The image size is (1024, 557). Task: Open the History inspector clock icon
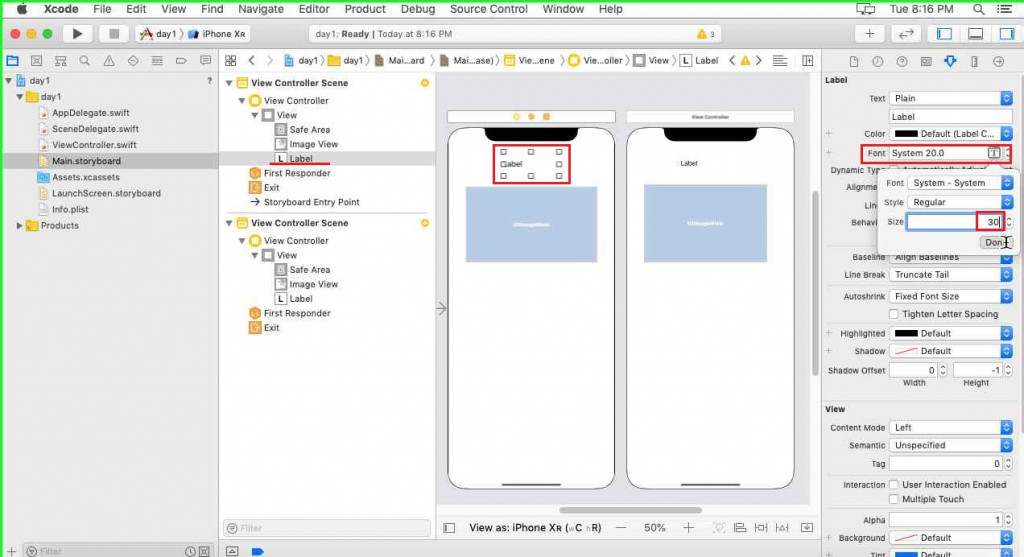point(878,61)
